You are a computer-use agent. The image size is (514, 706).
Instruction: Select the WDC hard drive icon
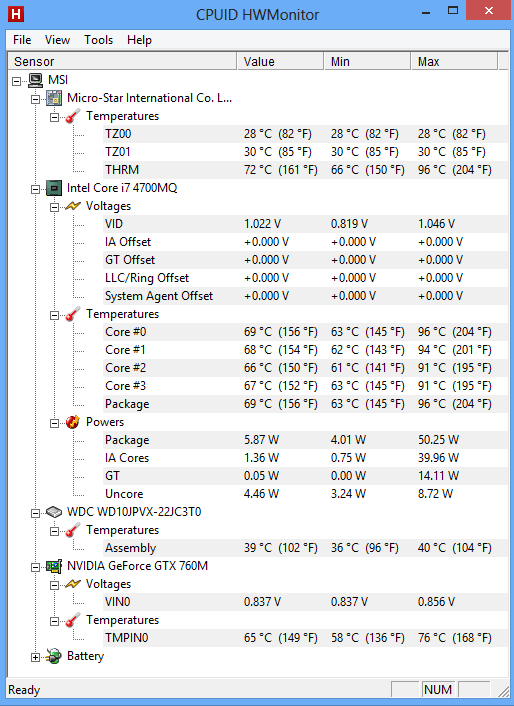[54, 512]
